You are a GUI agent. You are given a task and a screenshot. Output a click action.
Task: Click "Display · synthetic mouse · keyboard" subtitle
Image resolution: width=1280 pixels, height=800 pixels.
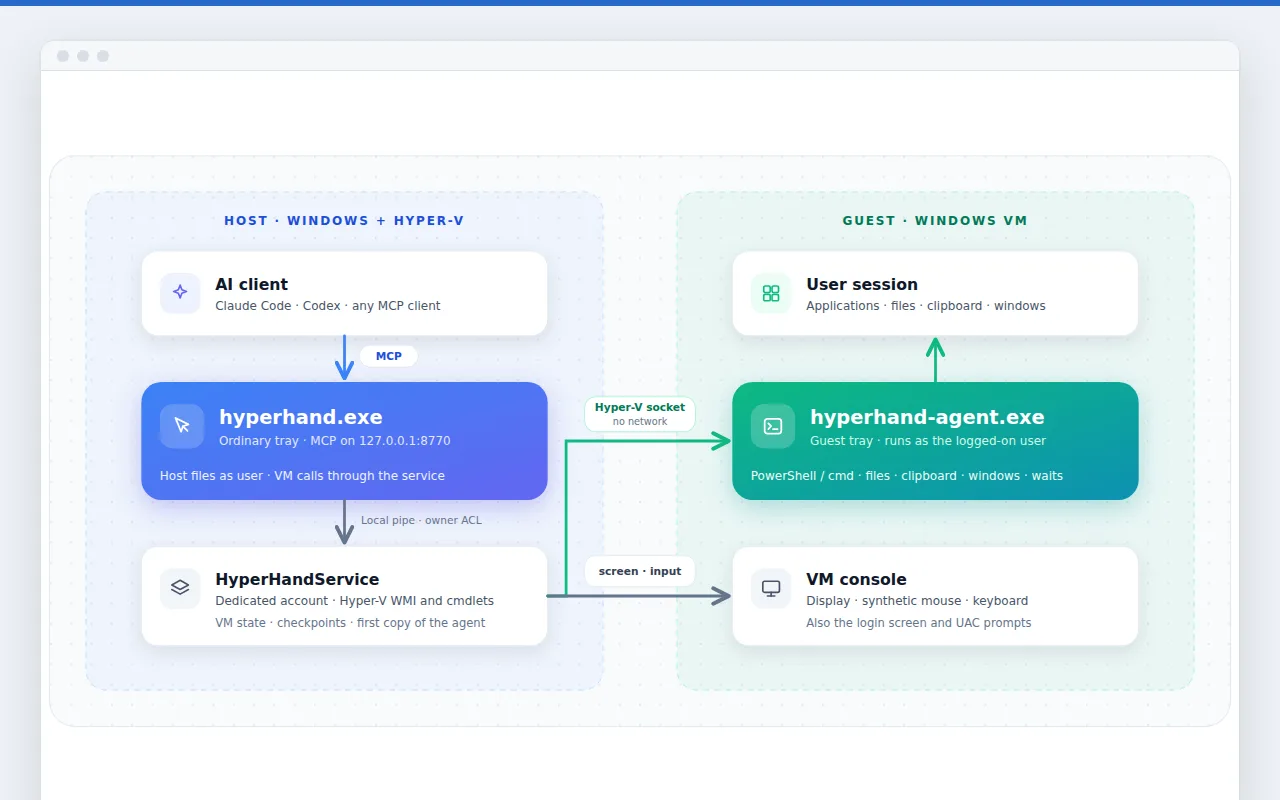(x=917, y=601)
